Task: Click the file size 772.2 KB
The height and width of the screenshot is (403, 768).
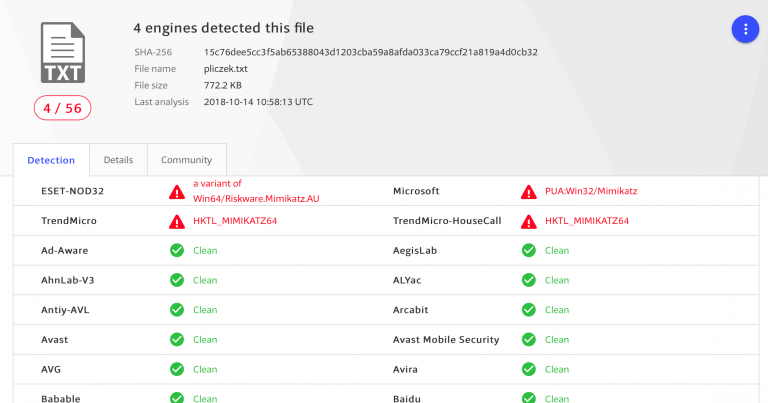Action: (223, 85)
